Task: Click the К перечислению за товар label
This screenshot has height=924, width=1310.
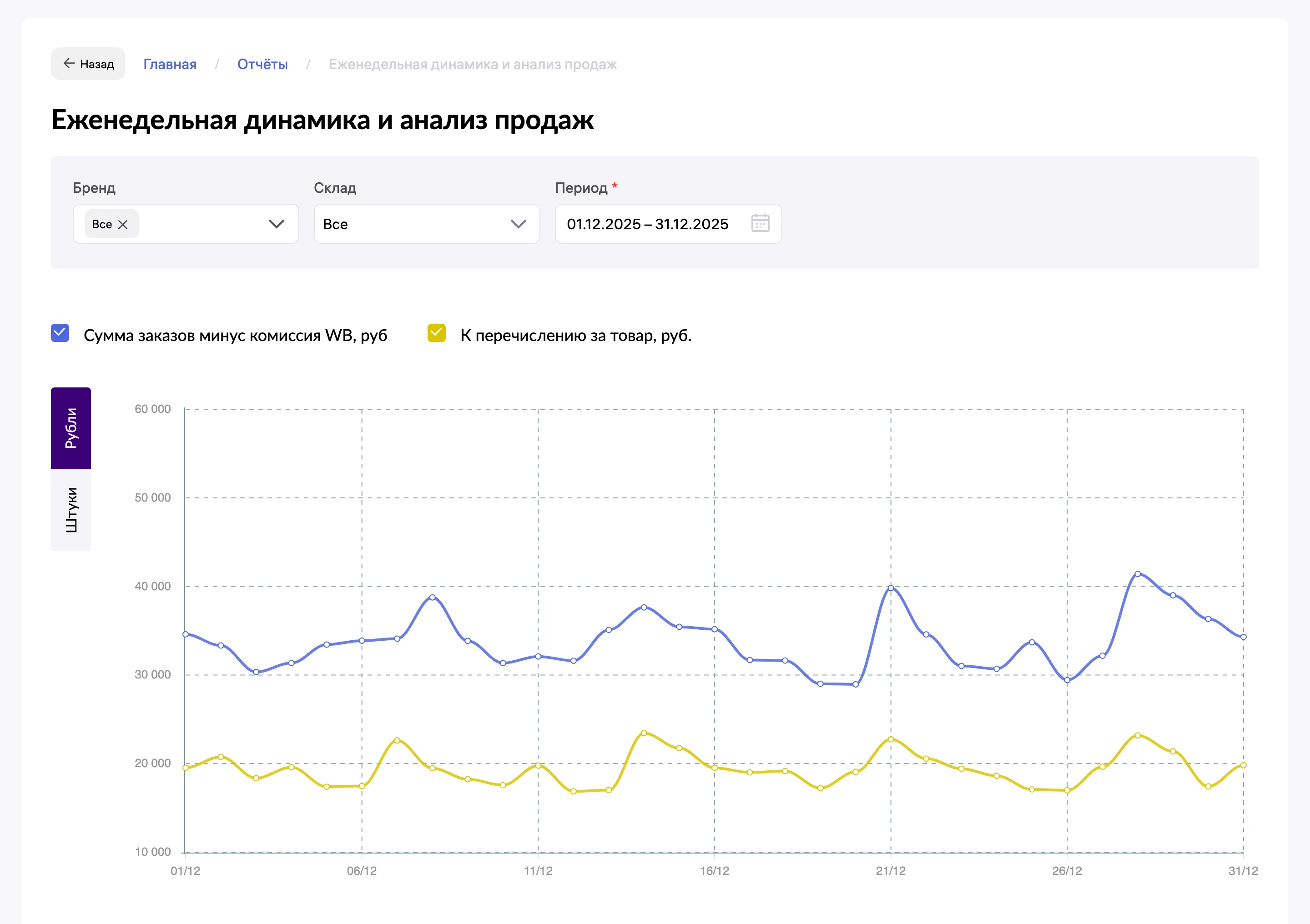Action: tap(576, 336)
